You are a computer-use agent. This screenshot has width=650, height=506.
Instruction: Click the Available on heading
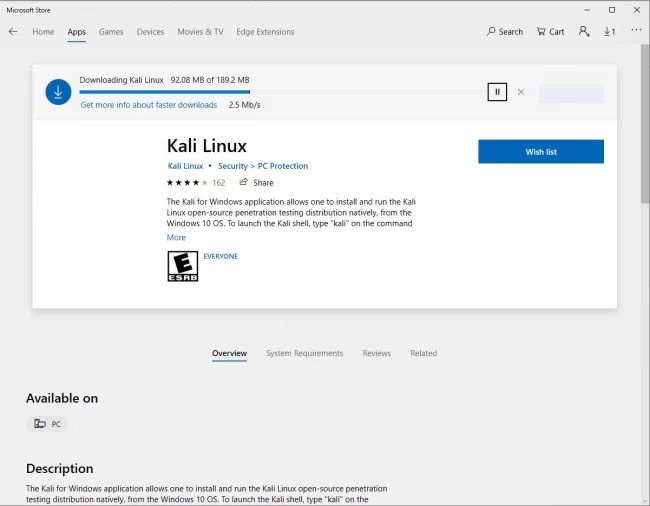62,398
